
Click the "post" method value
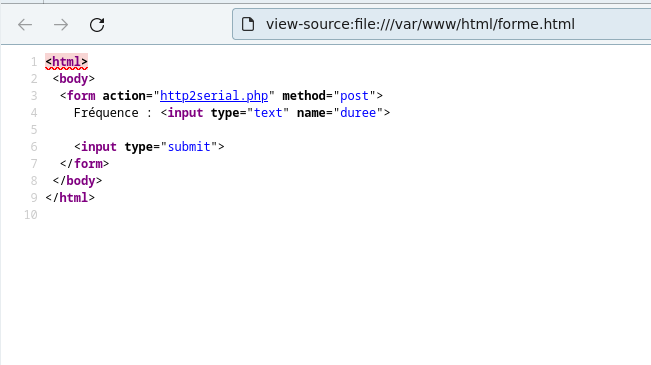click(x=354, y=96)
